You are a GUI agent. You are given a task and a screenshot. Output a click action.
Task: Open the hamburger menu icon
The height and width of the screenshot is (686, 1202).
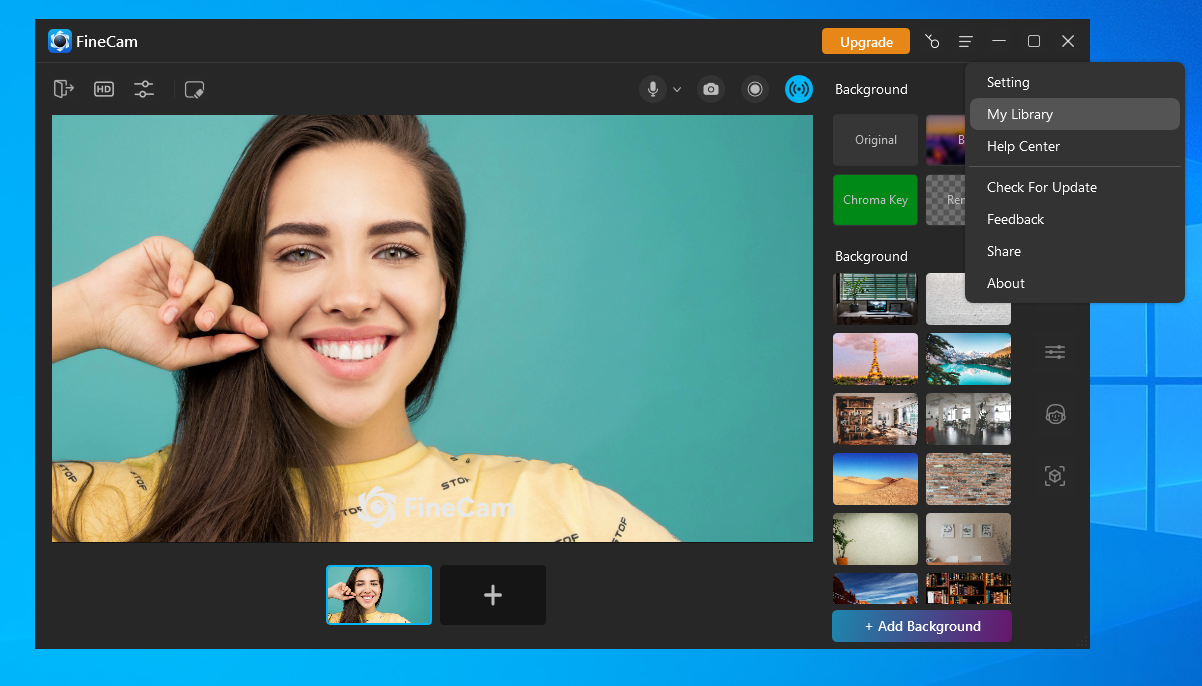click(x=965, y=41)
